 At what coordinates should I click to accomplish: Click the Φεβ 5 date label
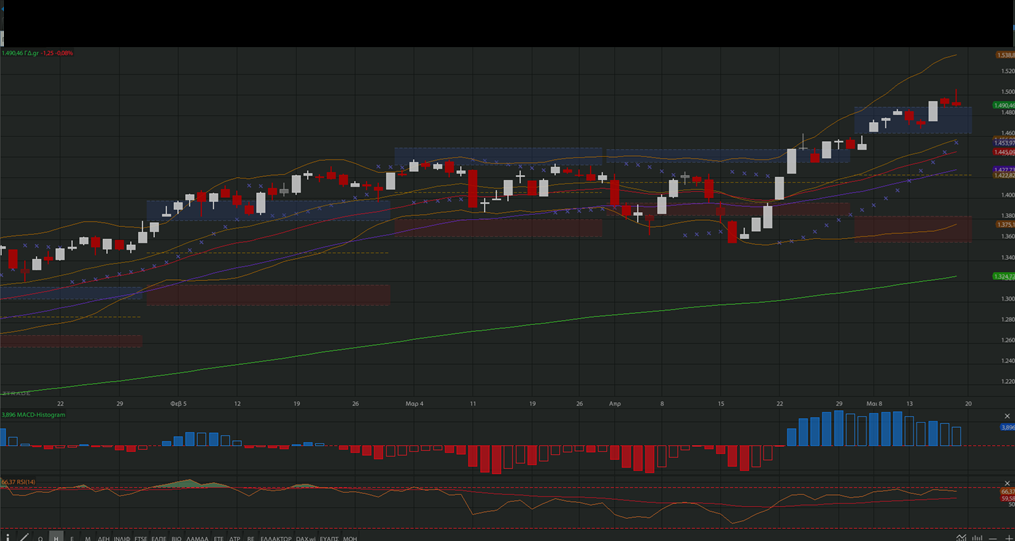pyautogui.click(x=179, y=403)
